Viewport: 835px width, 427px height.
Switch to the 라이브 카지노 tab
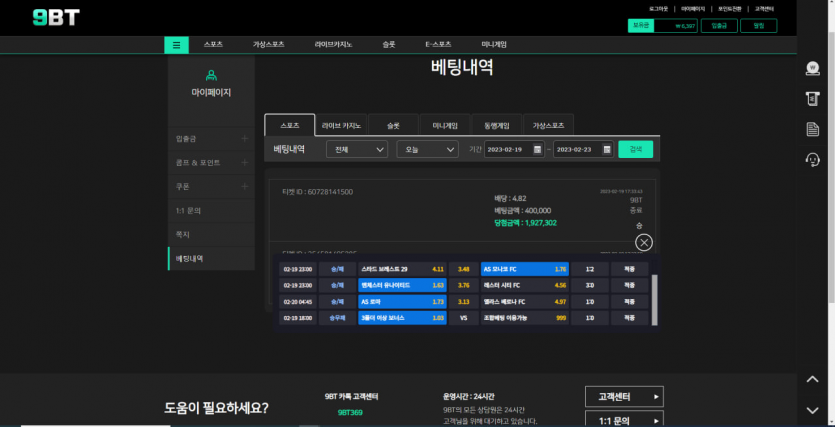point(341,126)
